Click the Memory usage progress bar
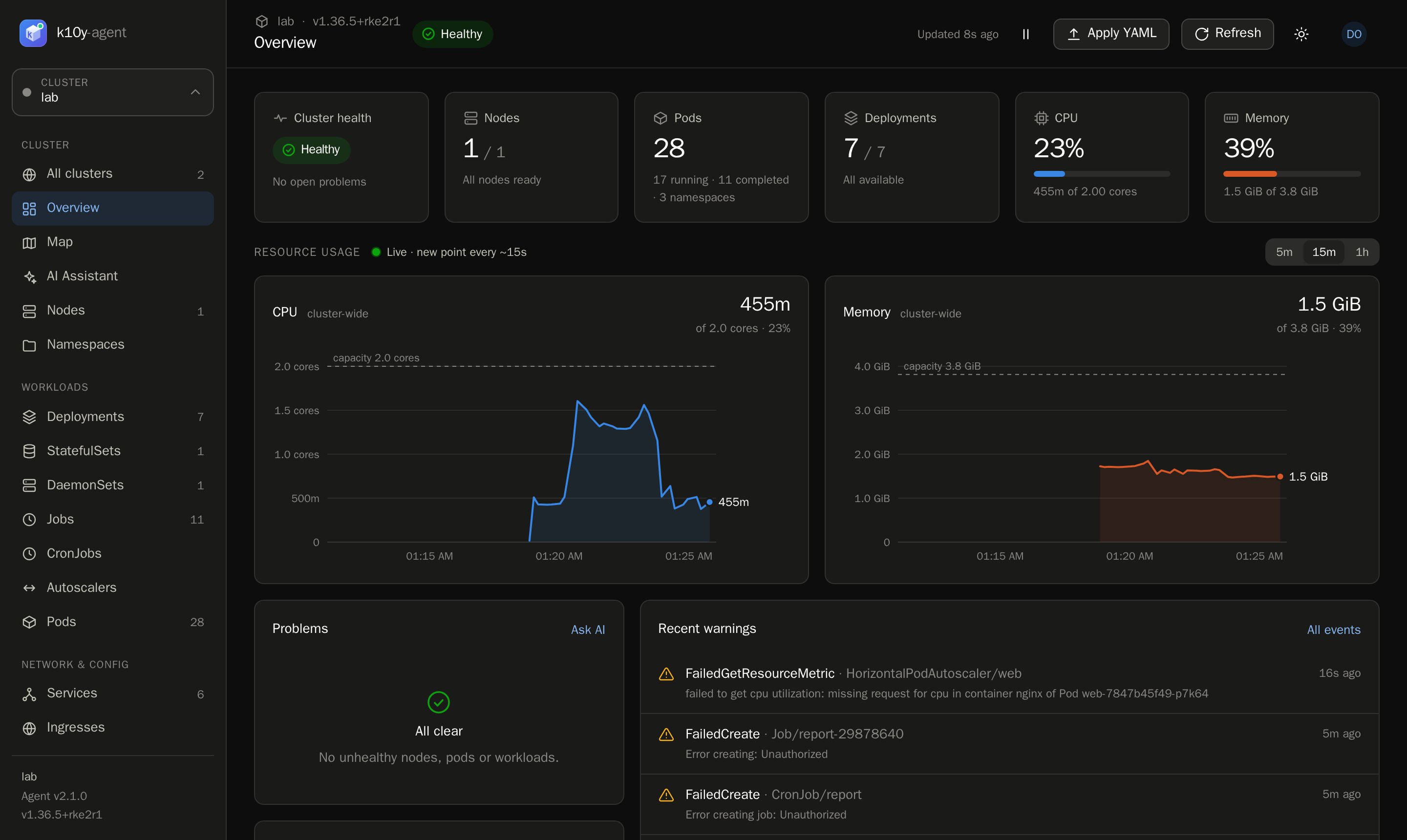Viewport: 1407px width, 840px height. 1292,174
